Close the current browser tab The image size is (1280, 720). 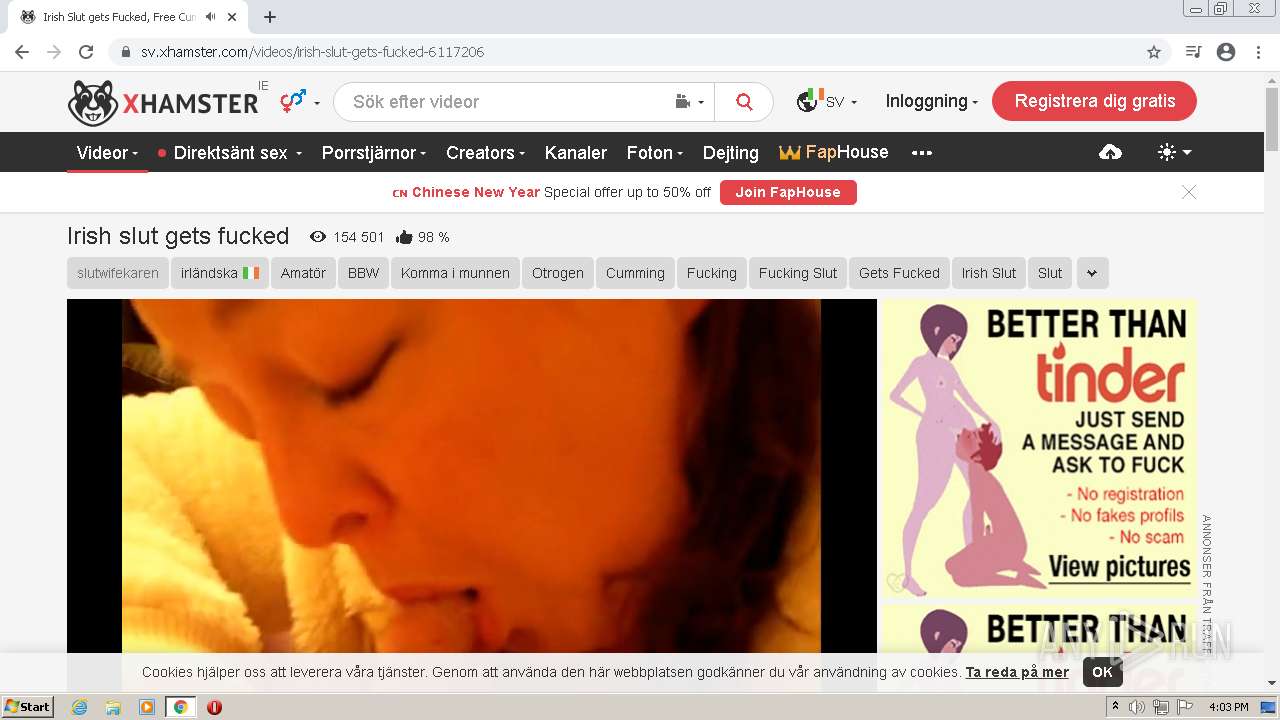point(232,17)
